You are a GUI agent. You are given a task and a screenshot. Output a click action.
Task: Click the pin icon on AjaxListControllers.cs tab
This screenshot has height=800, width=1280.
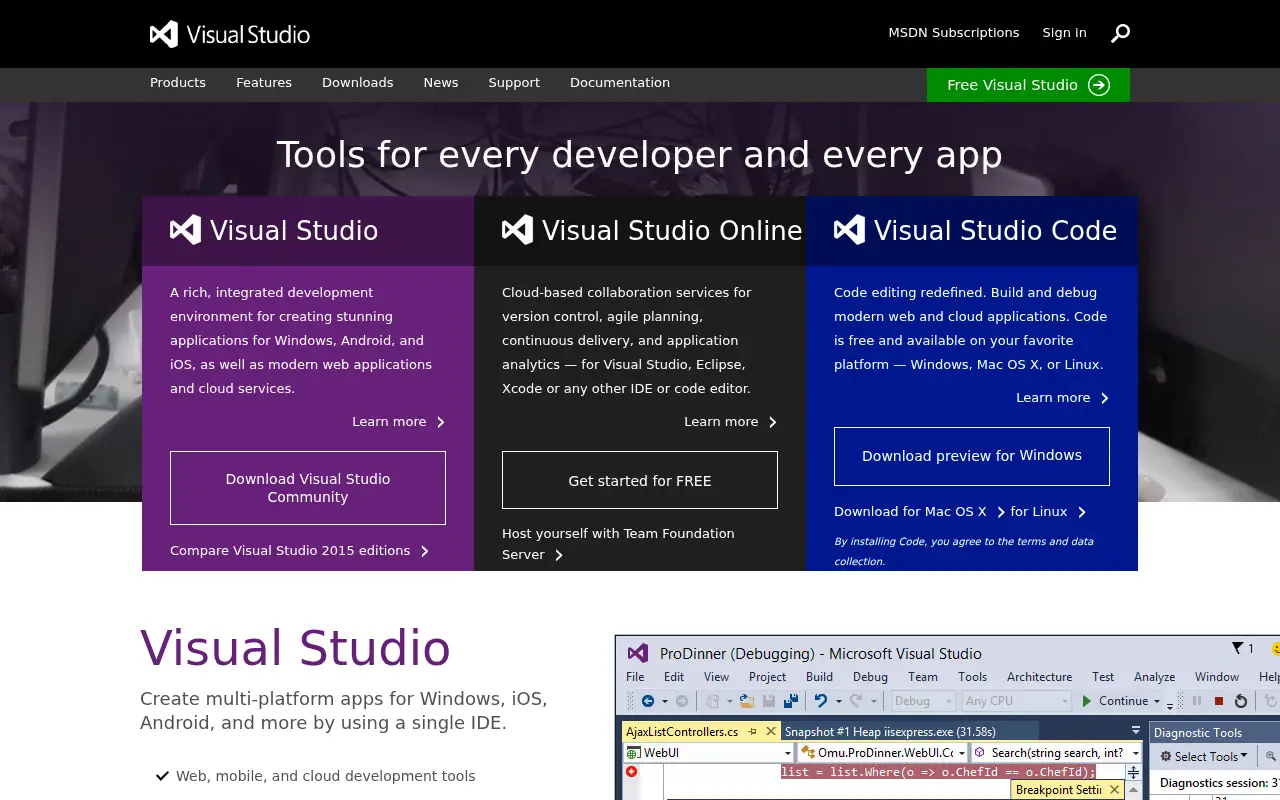pos(752,732)
